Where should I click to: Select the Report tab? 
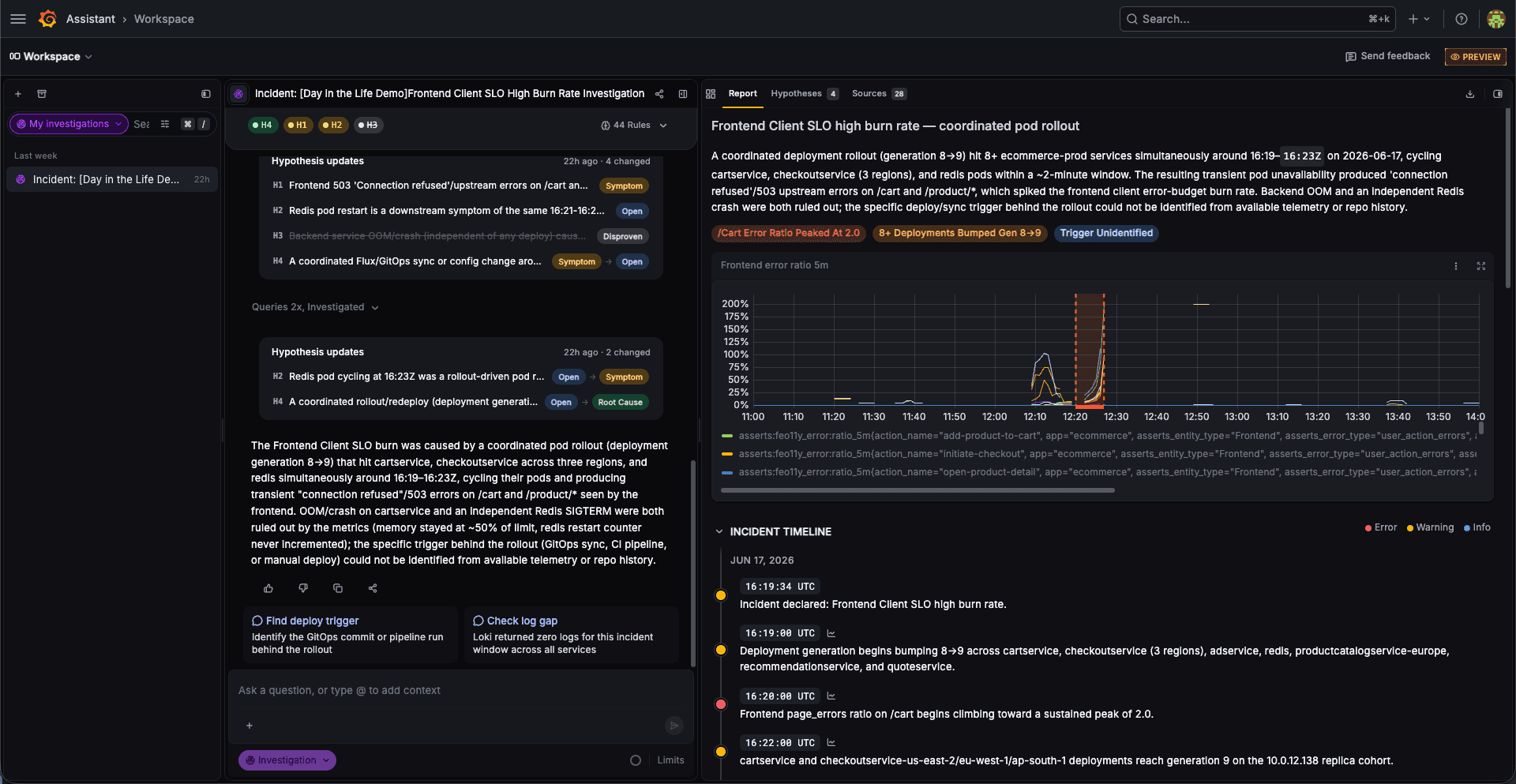[x=742, y=94]
